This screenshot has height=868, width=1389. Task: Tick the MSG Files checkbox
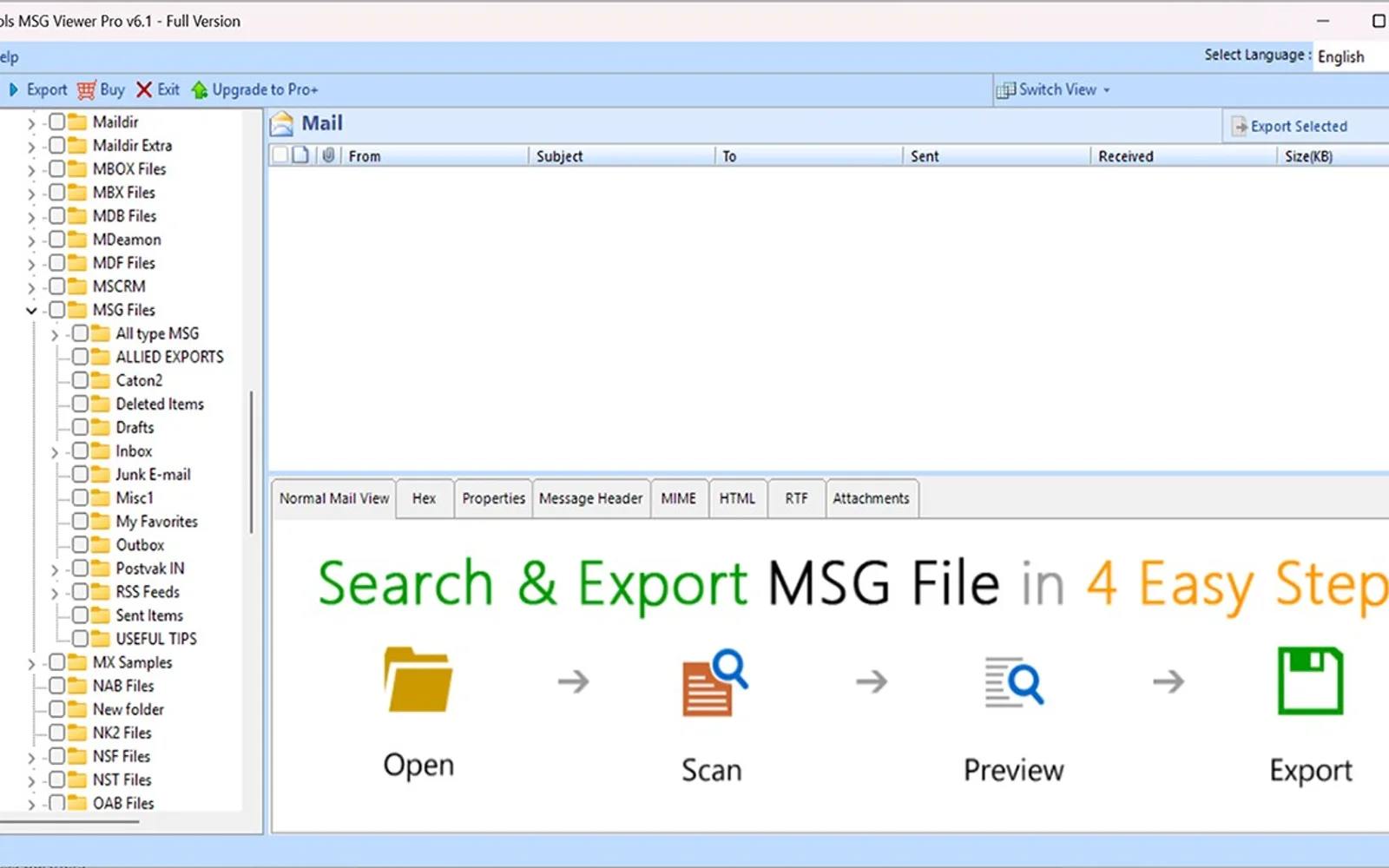point(56,310)
